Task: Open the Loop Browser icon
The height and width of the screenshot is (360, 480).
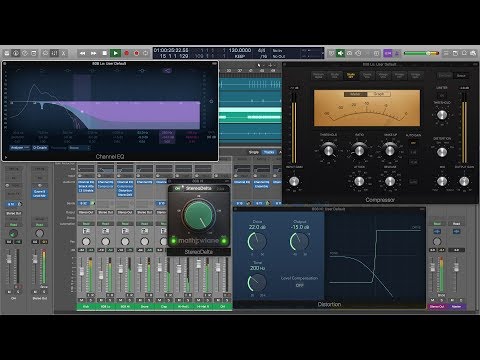Action: pos(464,53)
